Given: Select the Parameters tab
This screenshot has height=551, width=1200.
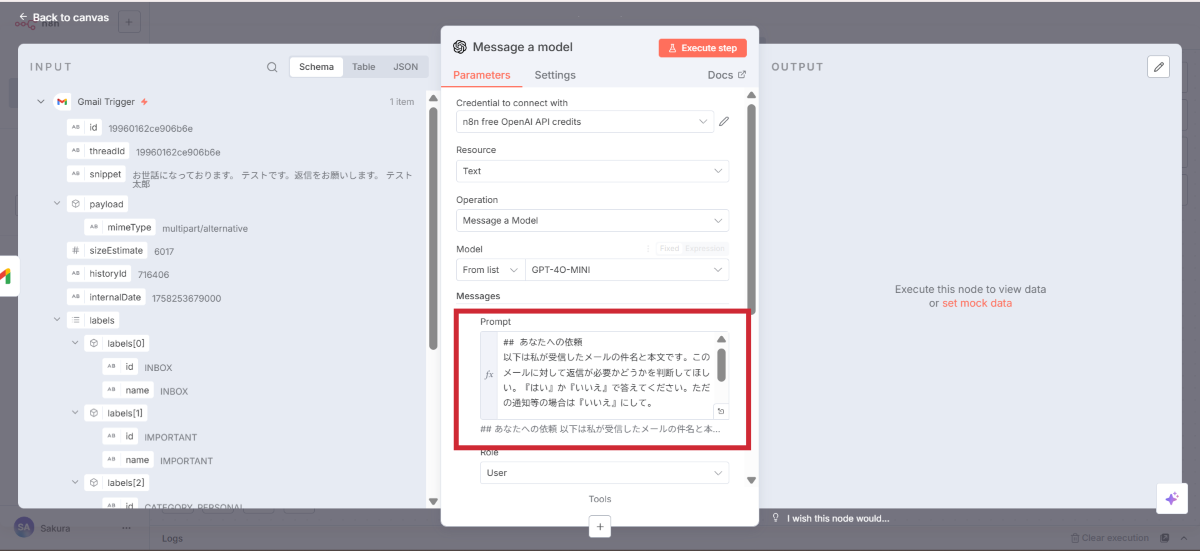Looking at the screenshot, I should pyautogui.click(x=481, y=75).
